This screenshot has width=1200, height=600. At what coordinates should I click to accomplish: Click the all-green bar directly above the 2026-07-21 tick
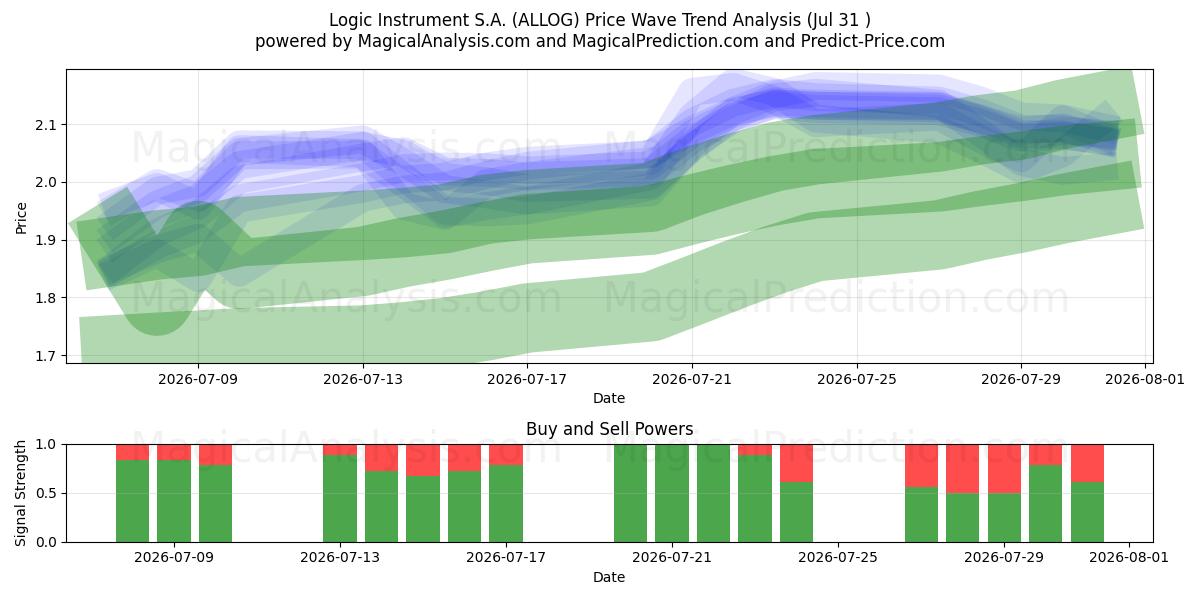point(672,493)
